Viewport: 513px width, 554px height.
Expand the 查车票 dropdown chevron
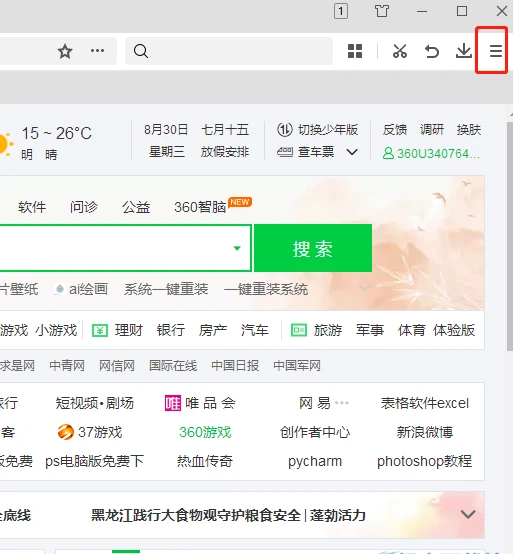pos(352,152)
